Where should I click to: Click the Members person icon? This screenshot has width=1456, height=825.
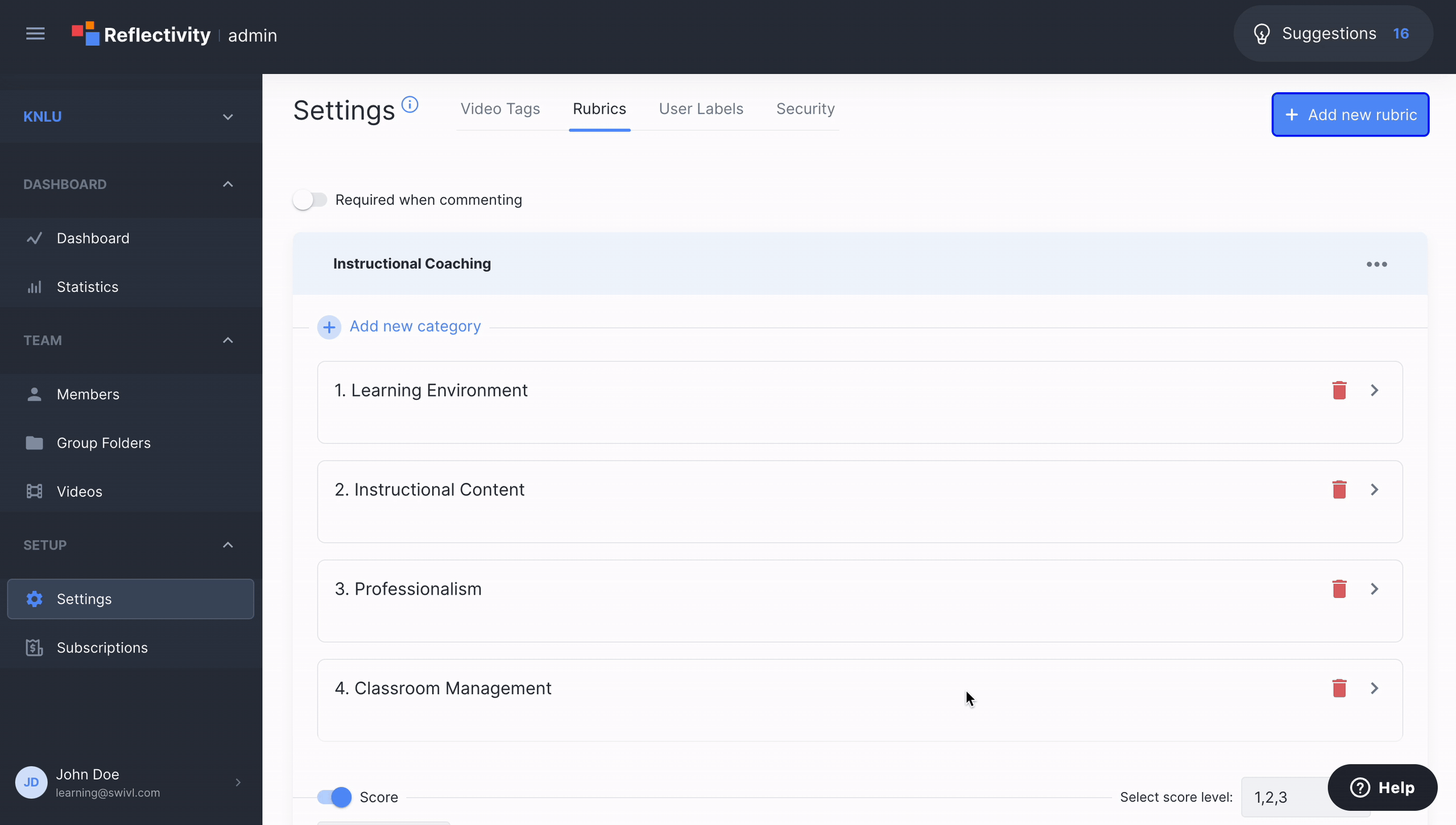33,394
